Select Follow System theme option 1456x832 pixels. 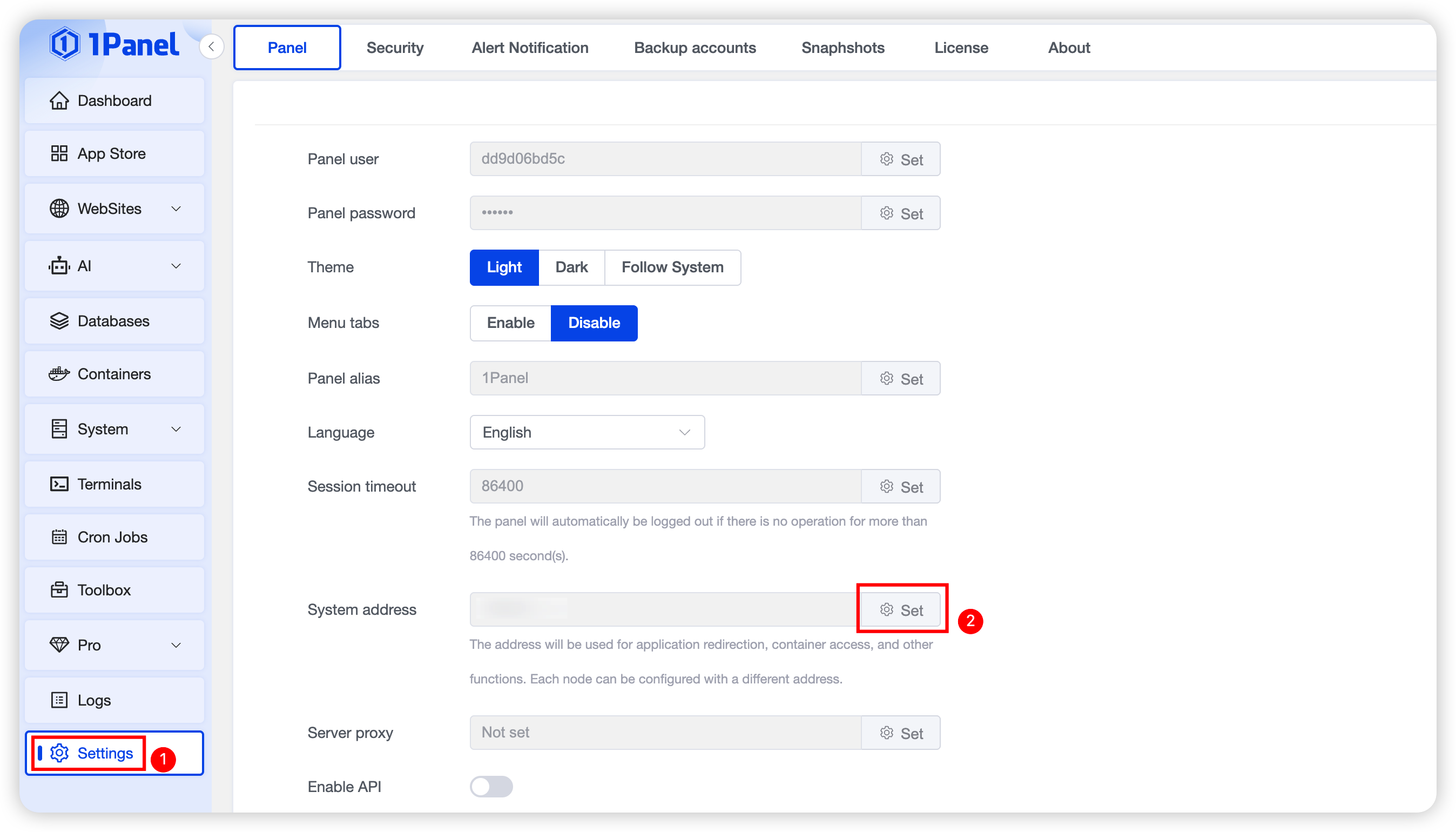click(x=672, y=267)
